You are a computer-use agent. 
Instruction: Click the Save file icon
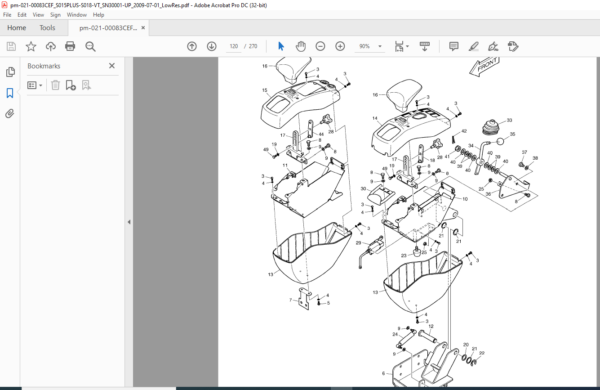click(11, 46)
